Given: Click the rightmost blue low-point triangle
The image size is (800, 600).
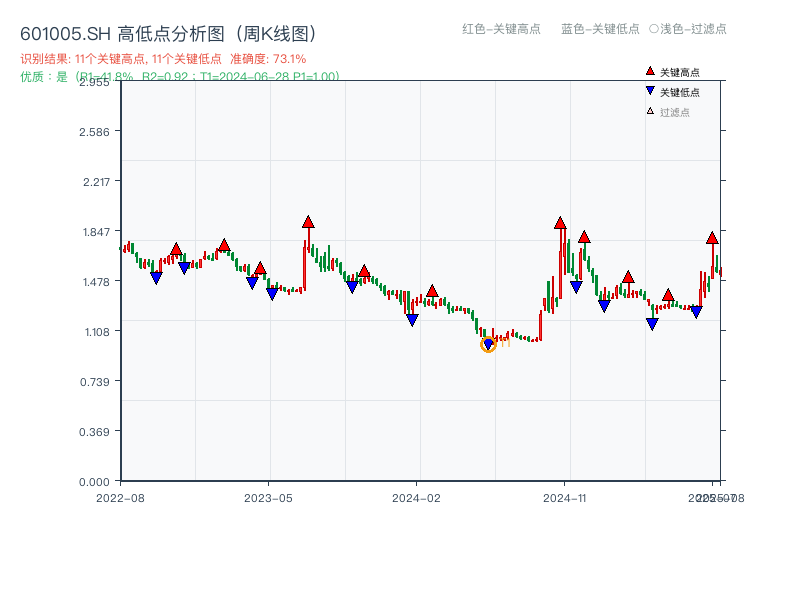Looking at the screenshot, I should (x=696, y=312).
